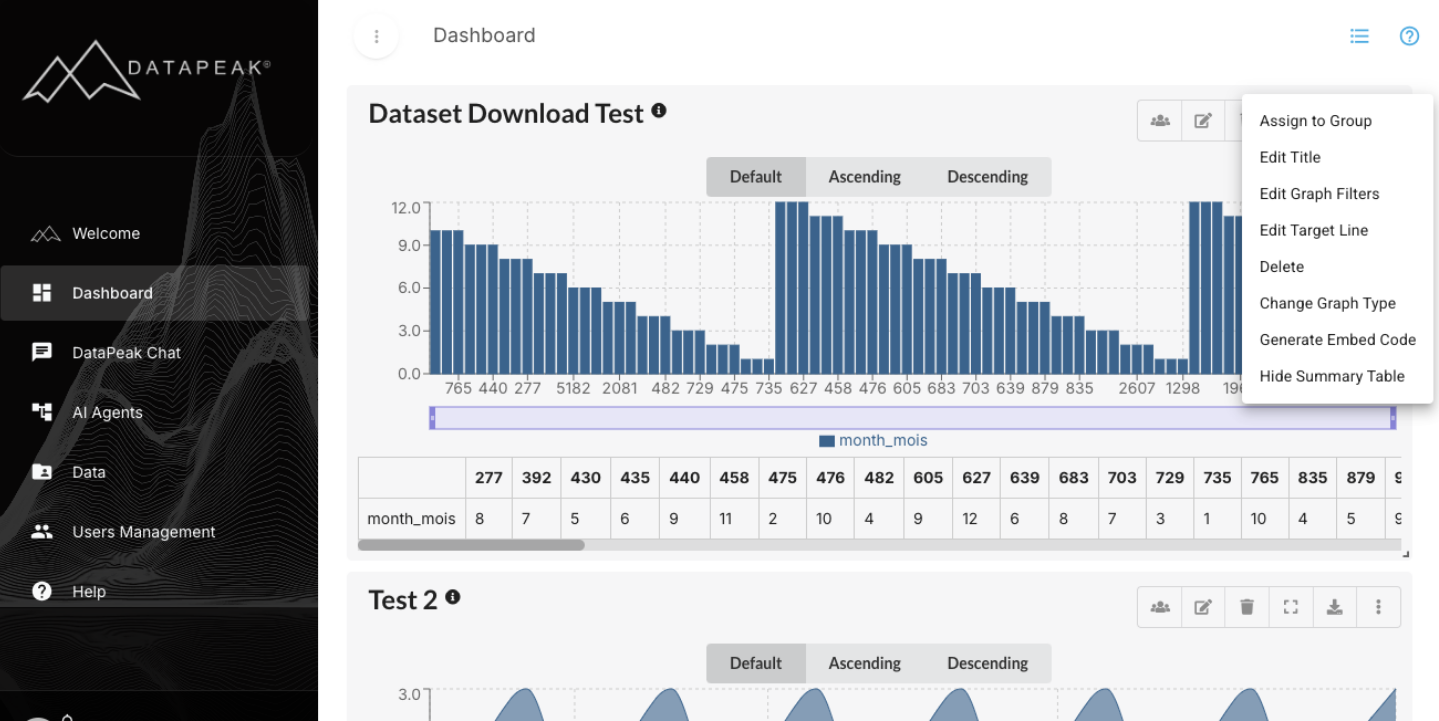Open the list view icon near the help icon
This screenshot has height=721, width=1439.
[1359, 35]
